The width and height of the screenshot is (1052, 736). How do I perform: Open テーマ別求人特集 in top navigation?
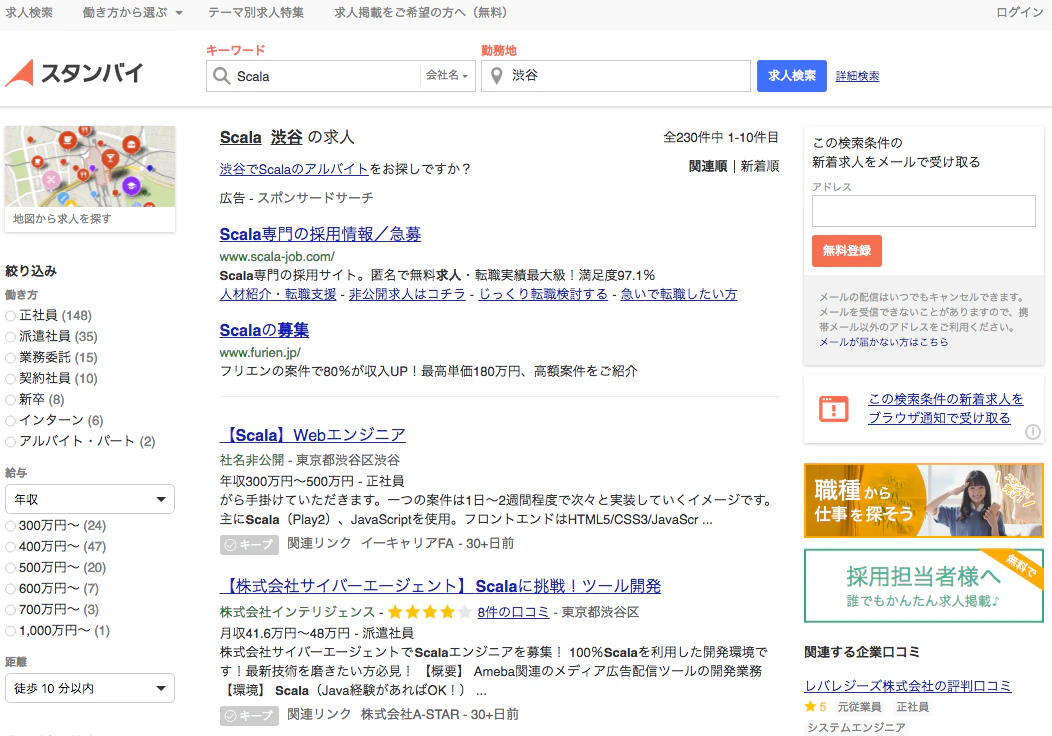click(256, 13)
